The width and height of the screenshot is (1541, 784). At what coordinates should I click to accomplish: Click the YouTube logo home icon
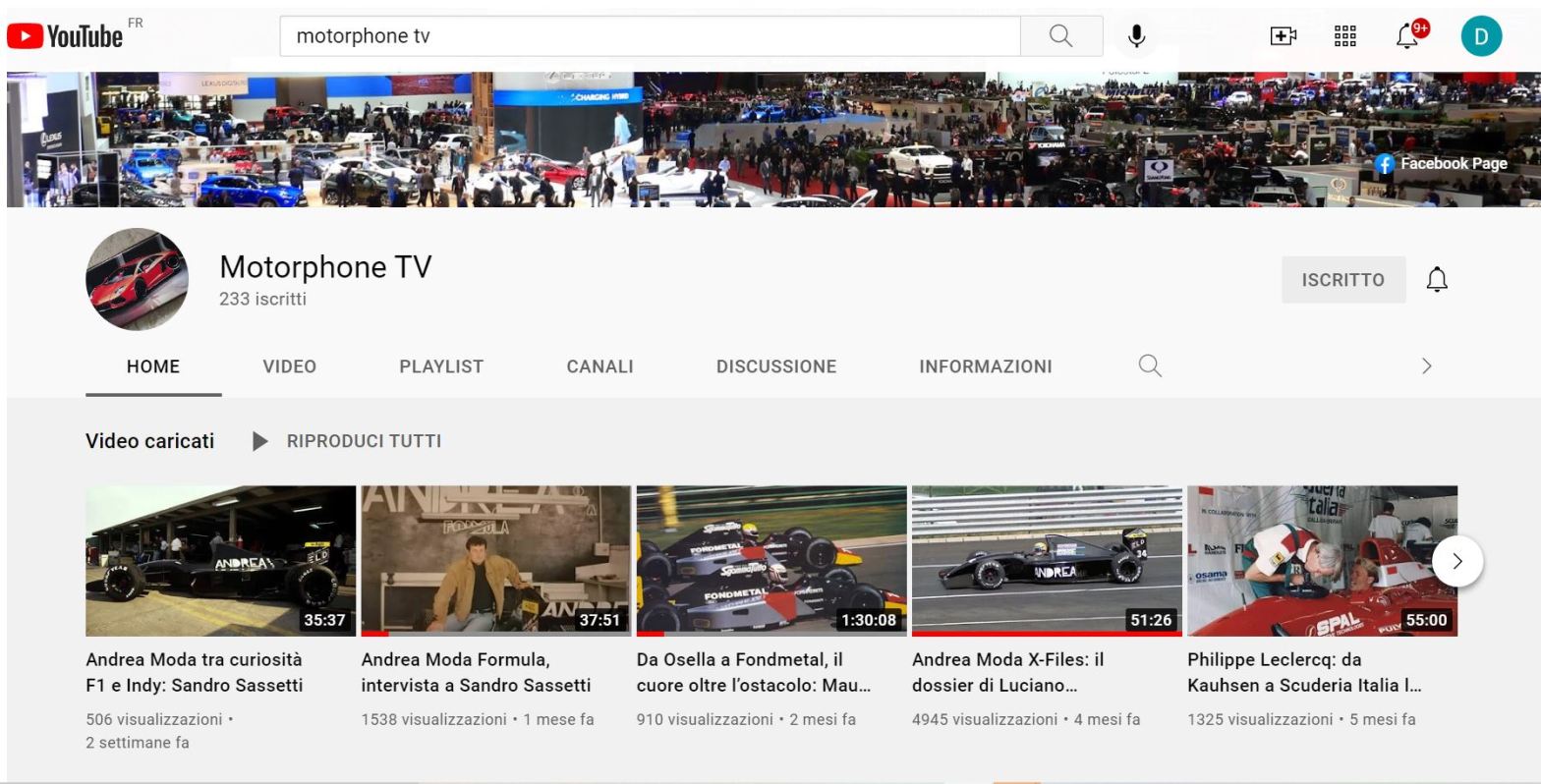tap(65, 36)
